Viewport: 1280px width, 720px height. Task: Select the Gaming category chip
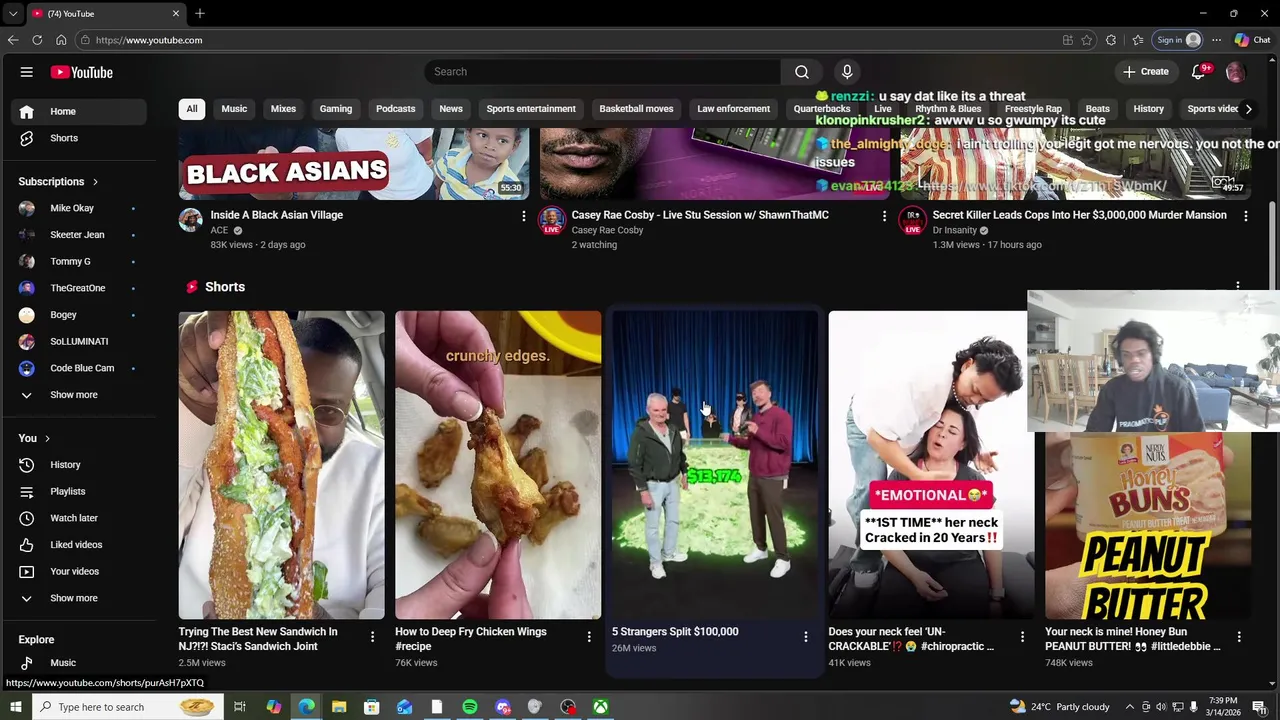(336, 109)
